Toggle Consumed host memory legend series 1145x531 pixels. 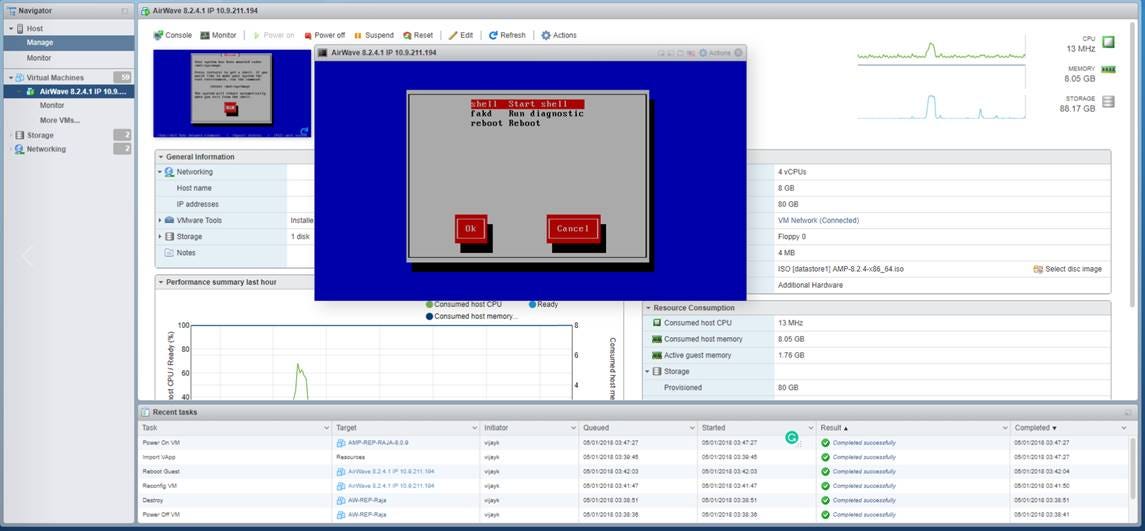click(471, 316)
